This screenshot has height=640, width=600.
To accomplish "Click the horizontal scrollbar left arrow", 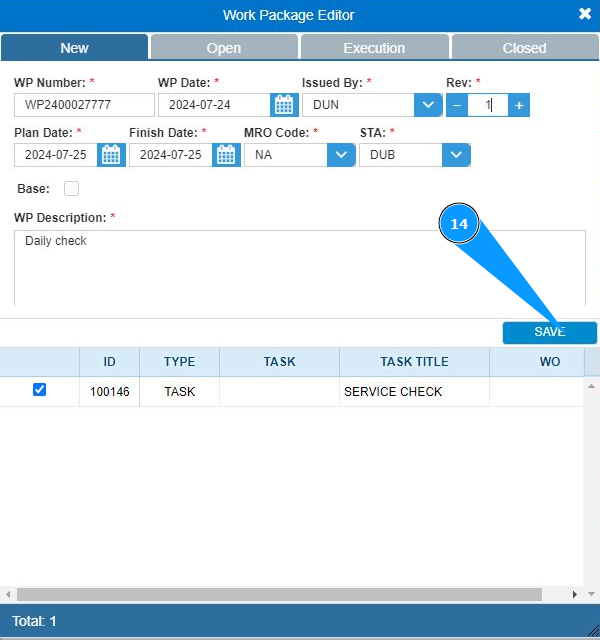I will [x=8, y=594].
